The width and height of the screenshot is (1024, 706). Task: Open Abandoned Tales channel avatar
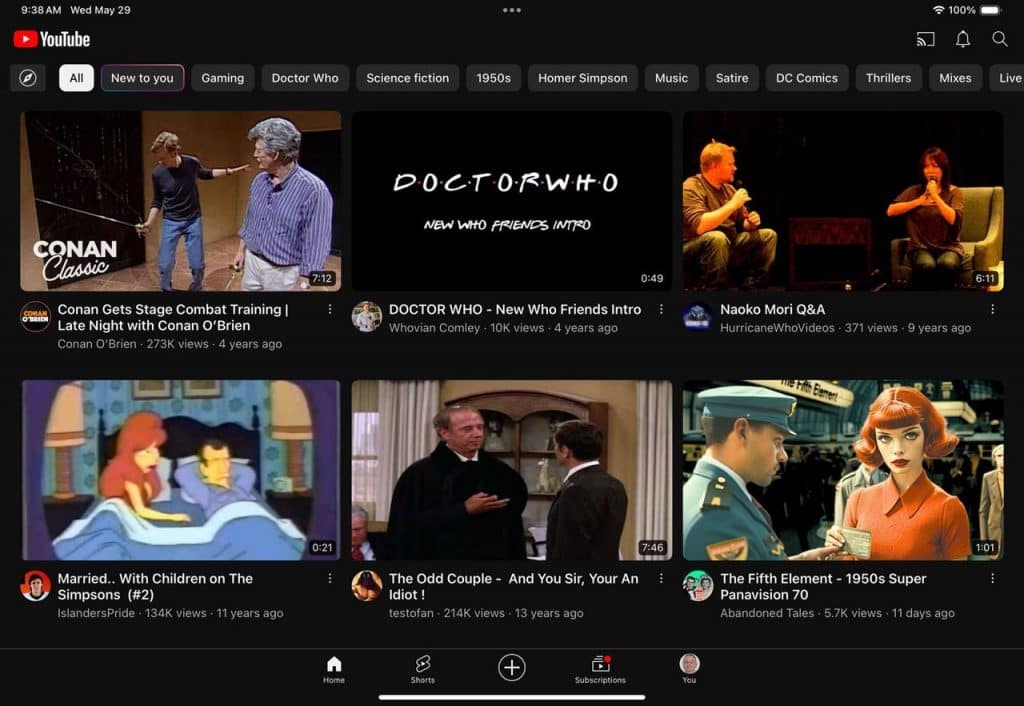[x=697, y=586]
